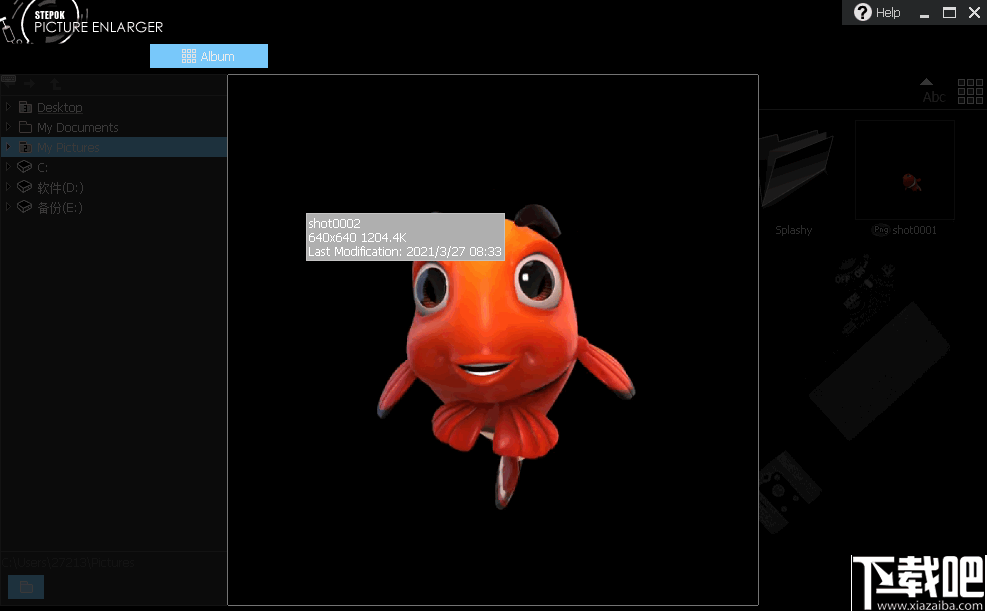Expand the 软件(D:) drive node
Screen dimensions: 987x611
8,187
